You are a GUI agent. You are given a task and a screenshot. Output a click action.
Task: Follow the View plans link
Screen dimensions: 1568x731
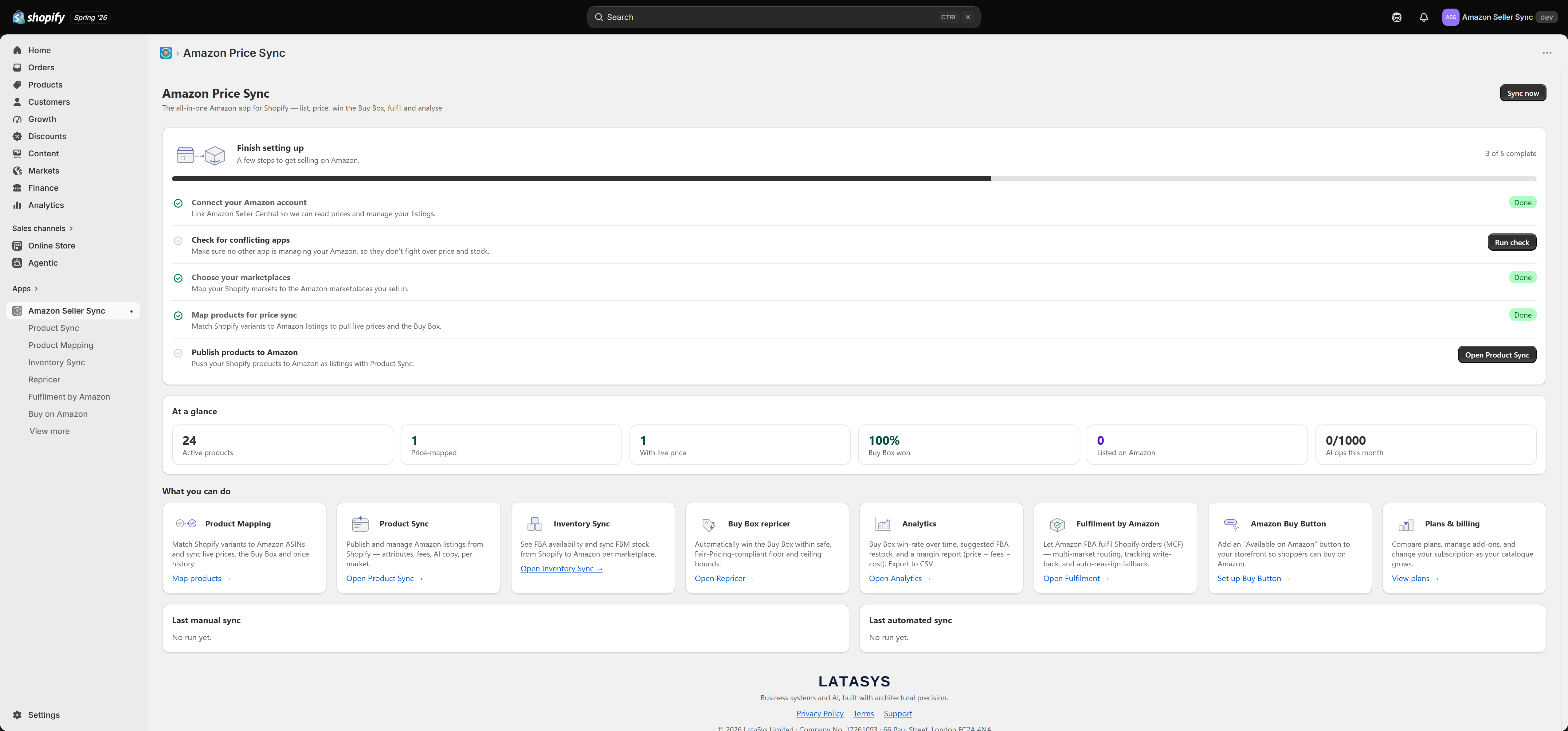click(x=1415, y=578)
